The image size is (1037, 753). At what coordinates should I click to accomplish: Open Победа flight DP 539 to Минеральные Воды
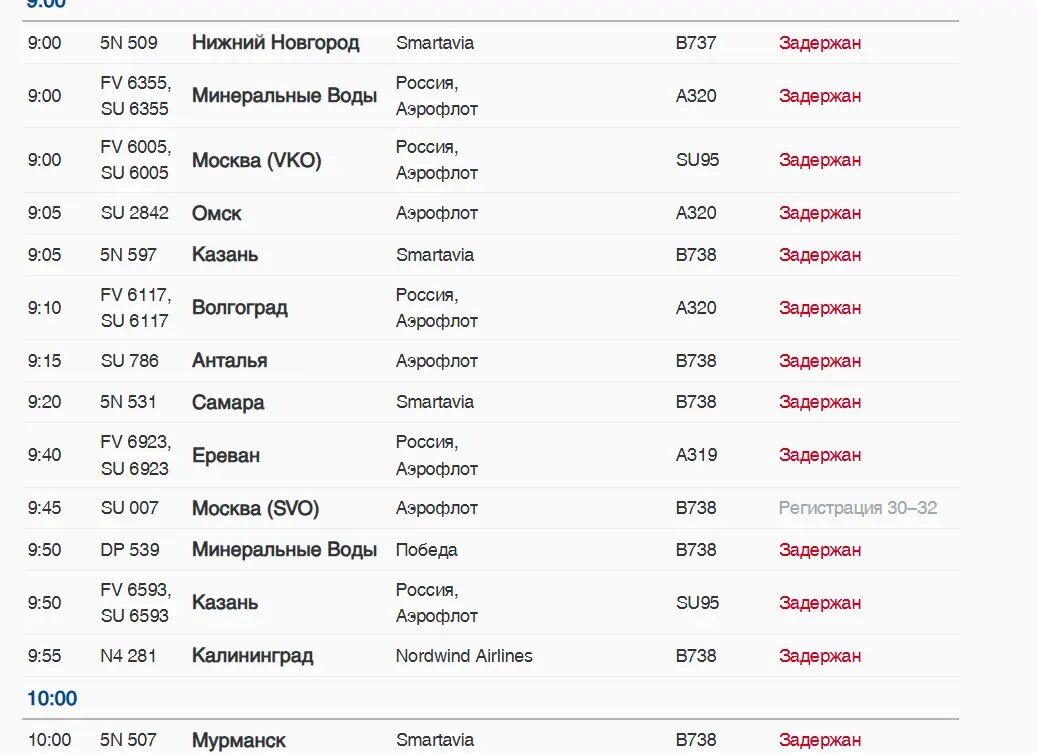(284, 550)
